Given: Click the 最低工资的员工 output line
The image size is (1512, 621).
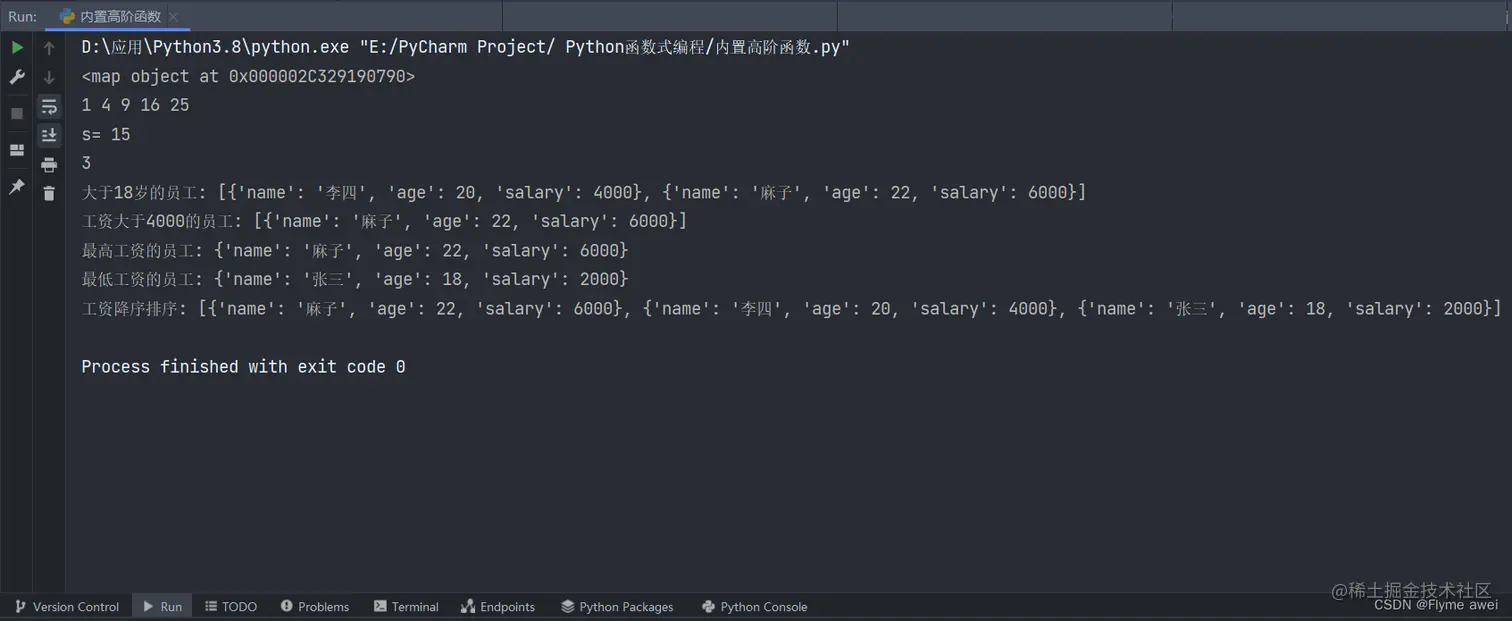Looking at the screenshot, I should click(x=355, y=279).
